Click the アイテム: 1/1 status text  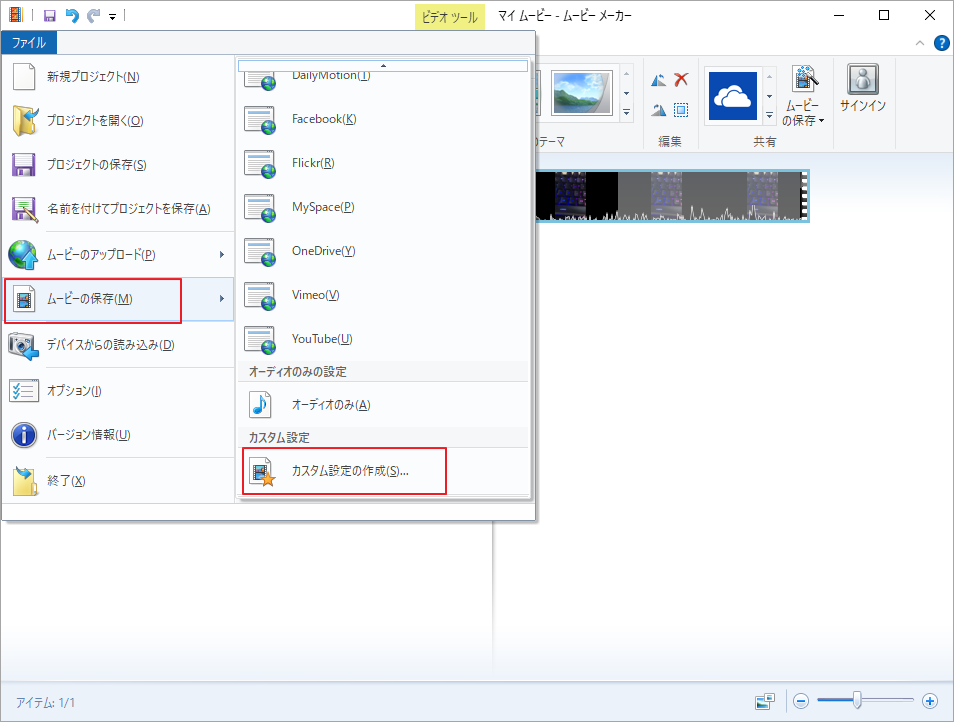(46, 703)
